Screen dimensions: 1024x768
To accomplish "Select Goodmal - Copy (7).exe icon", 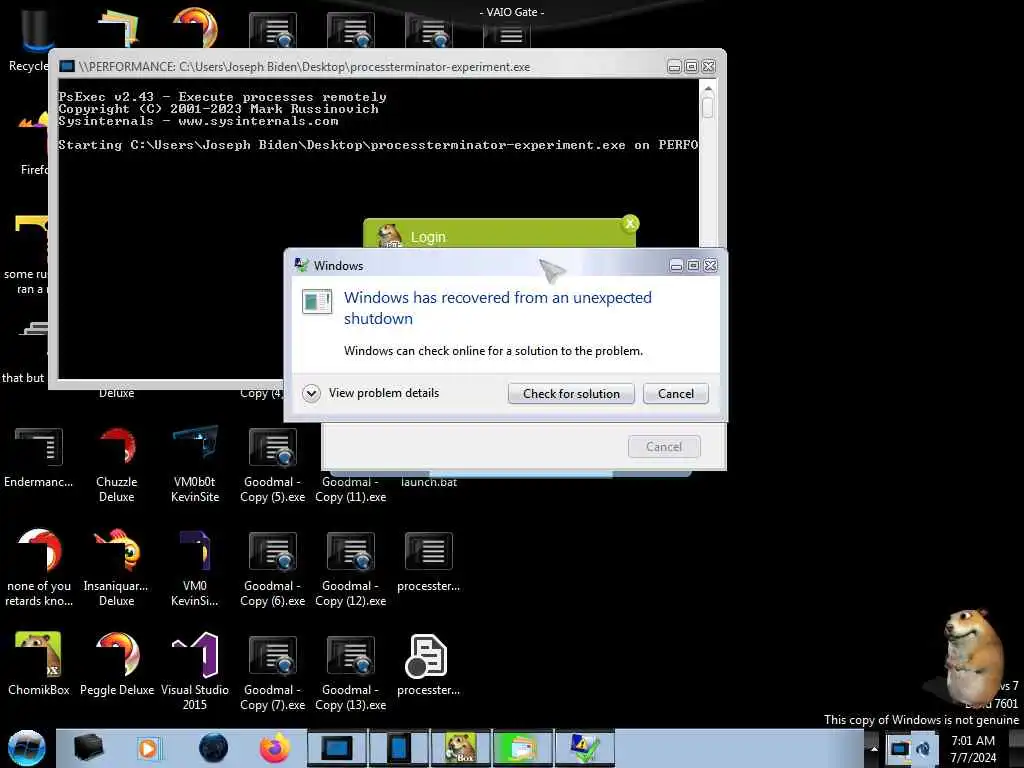I will [x=272, y=673].
